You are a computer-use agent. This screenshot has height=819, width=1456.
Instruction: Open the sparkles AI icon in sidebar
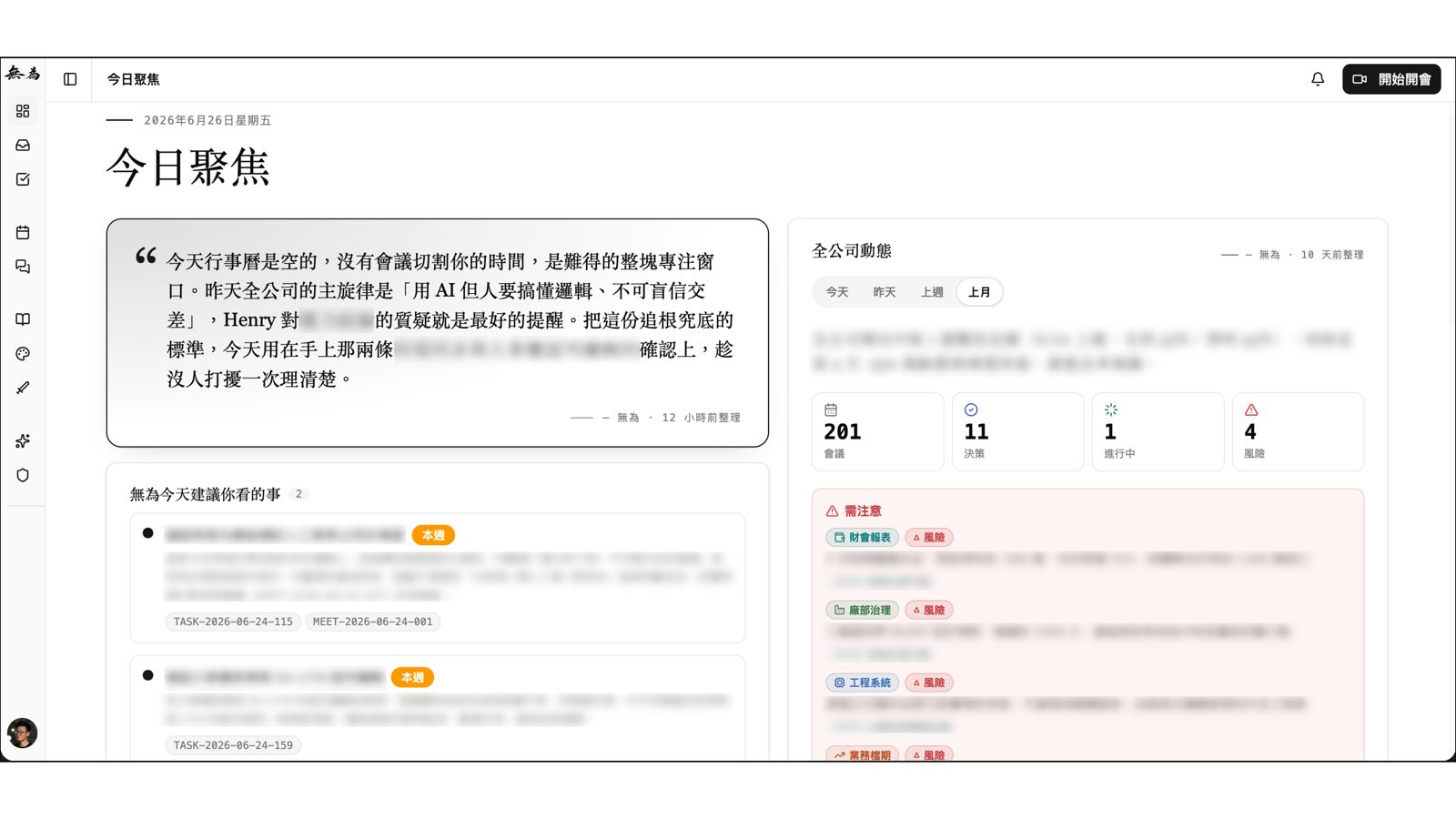[x=23, y=440]
